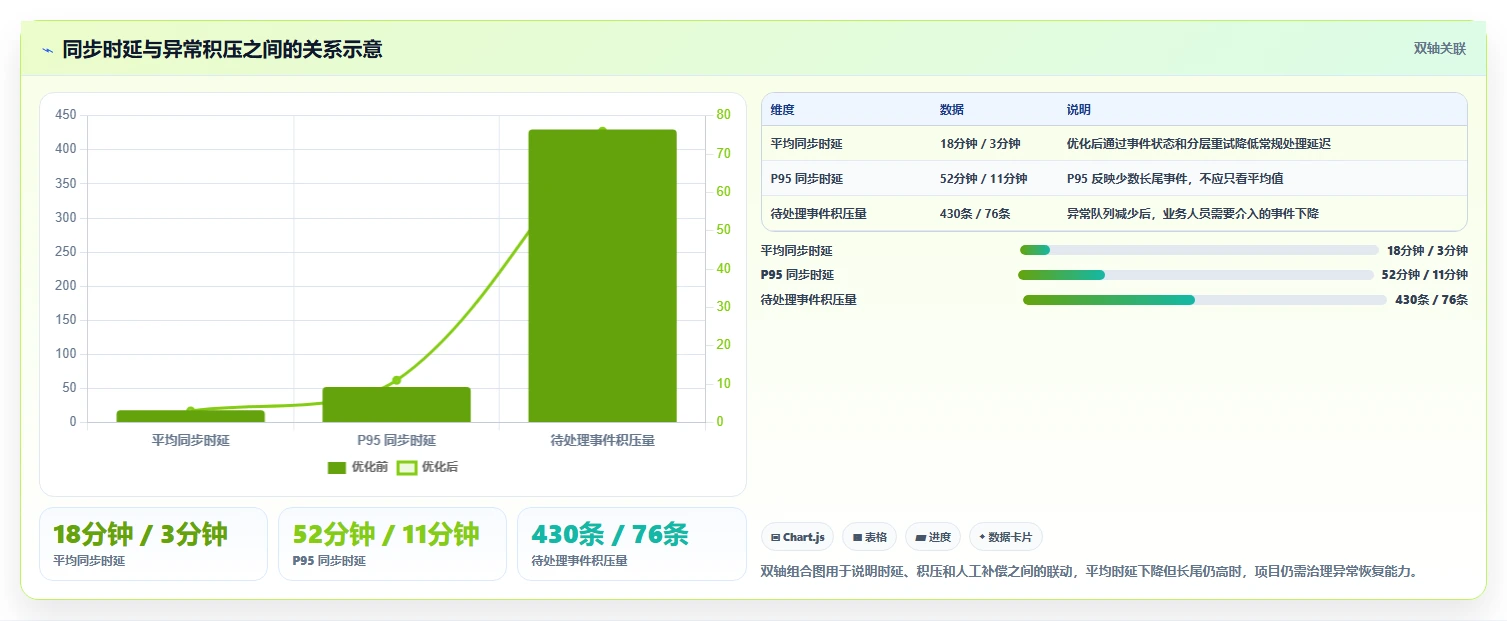Image resolution: width=1507 pixels, height=621 pixels.
Task: Click the 维度 column header
Action: pos(783,110)
